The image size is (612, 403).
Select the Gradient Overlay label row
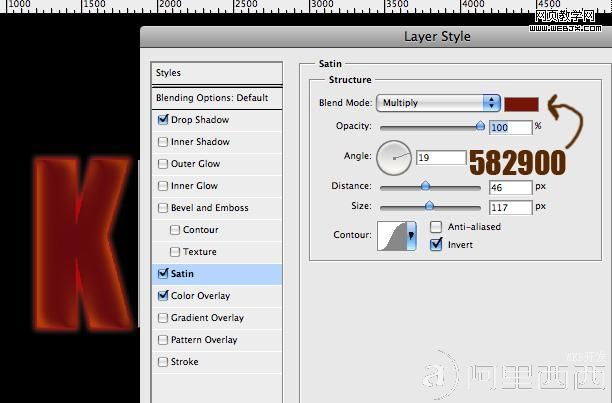coord(217,318)
